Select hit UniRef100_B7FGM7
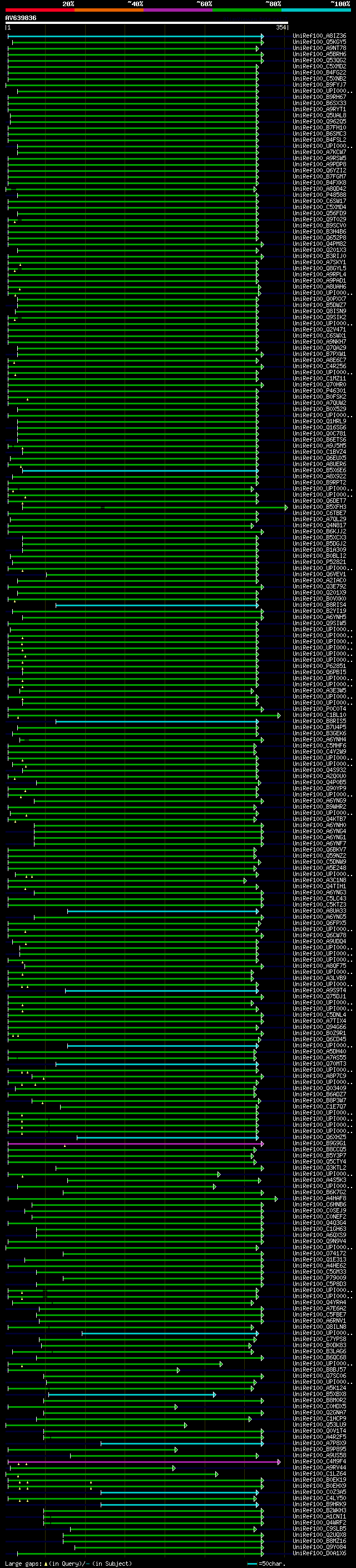The width and height of the screenshot is (356, 1568). (319, 176)
